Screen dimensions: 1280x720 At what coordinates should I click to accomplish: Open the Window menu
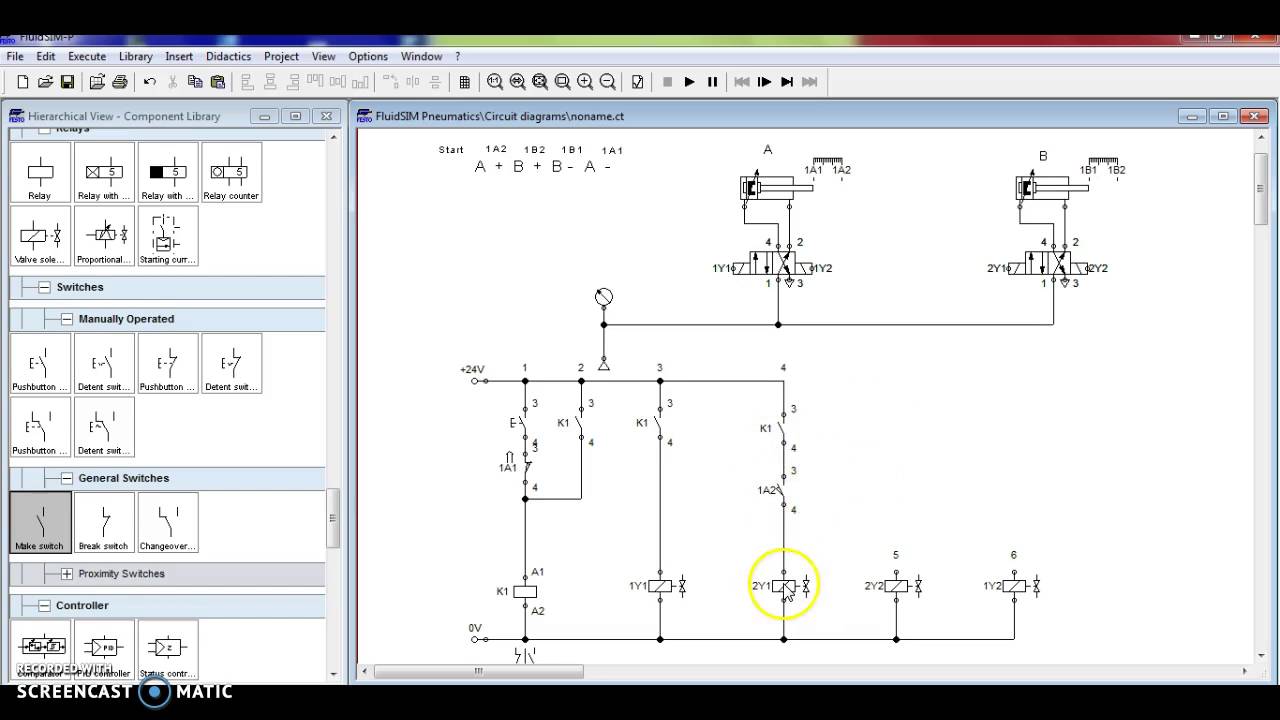(421, 57)
